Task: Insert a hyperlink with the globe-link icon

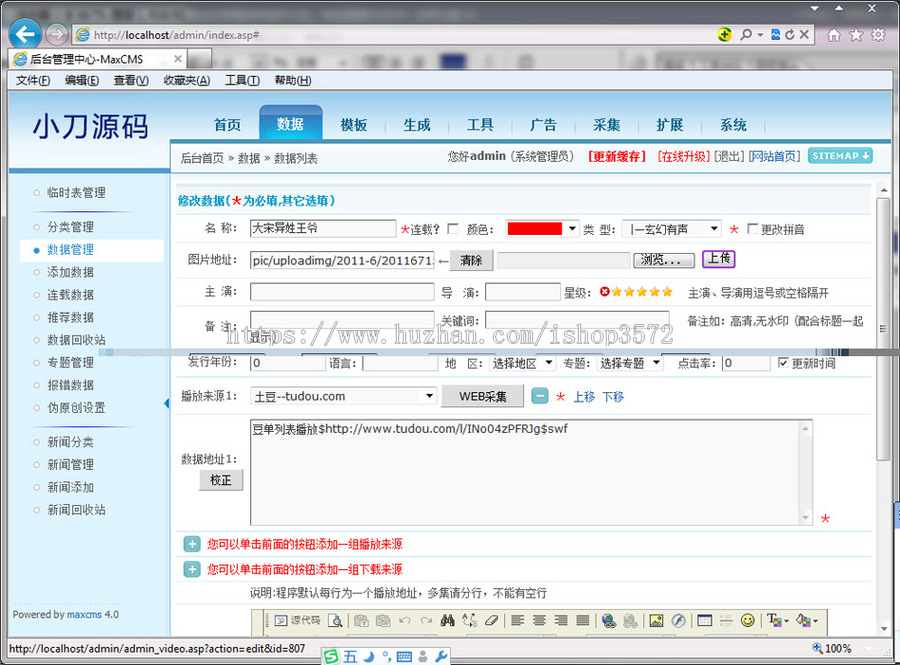Action: click(609, 620)
